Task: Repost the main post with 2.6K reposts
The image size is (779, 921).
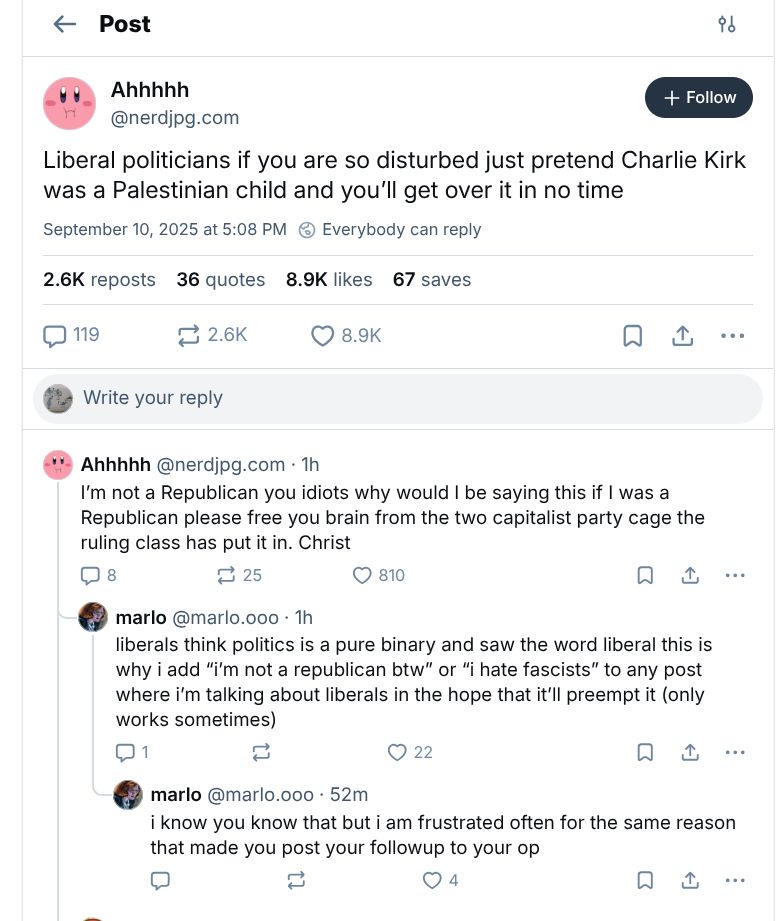Action: coord(188,335)
